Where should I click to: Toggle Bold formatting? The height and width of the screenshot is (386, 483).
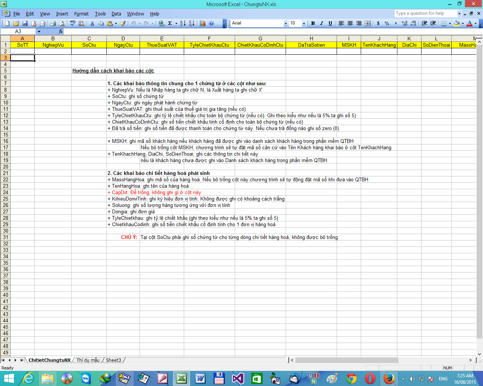pyautogui.click(x=313, y=23)
